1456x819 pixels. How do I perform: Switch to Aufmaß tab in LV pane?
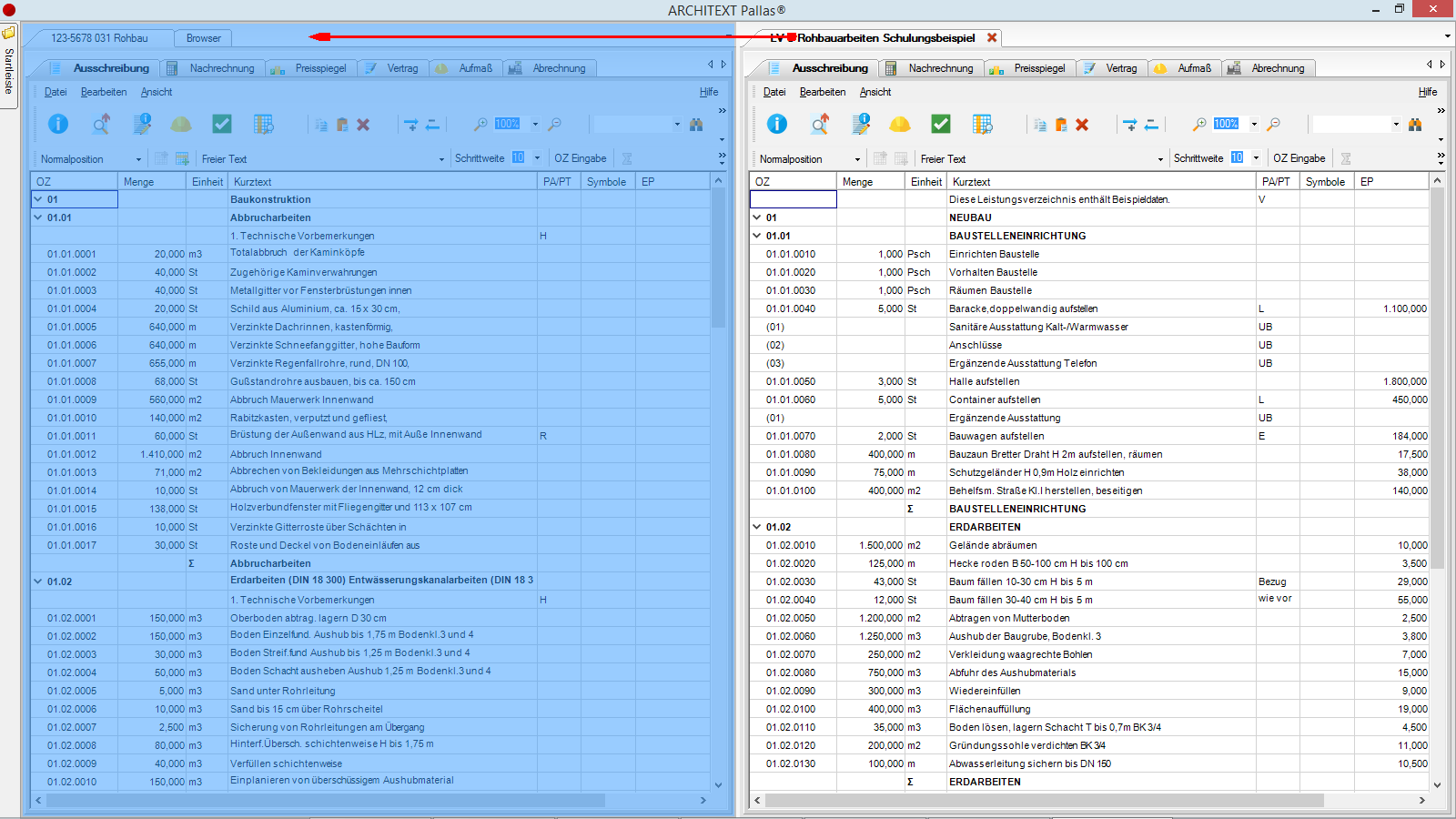(x=1184, y=68)
